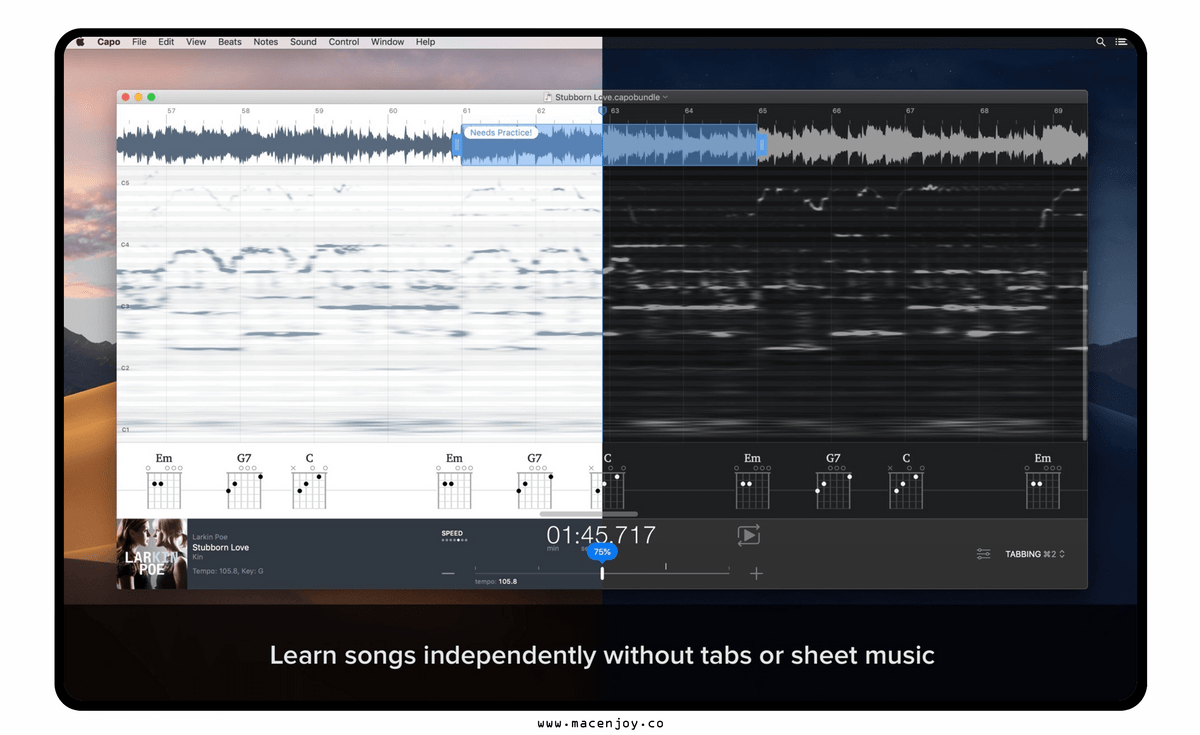The image size is (1200, 735).
Task: Jump to measure 64 in the timeline
Action: (689, 110)
